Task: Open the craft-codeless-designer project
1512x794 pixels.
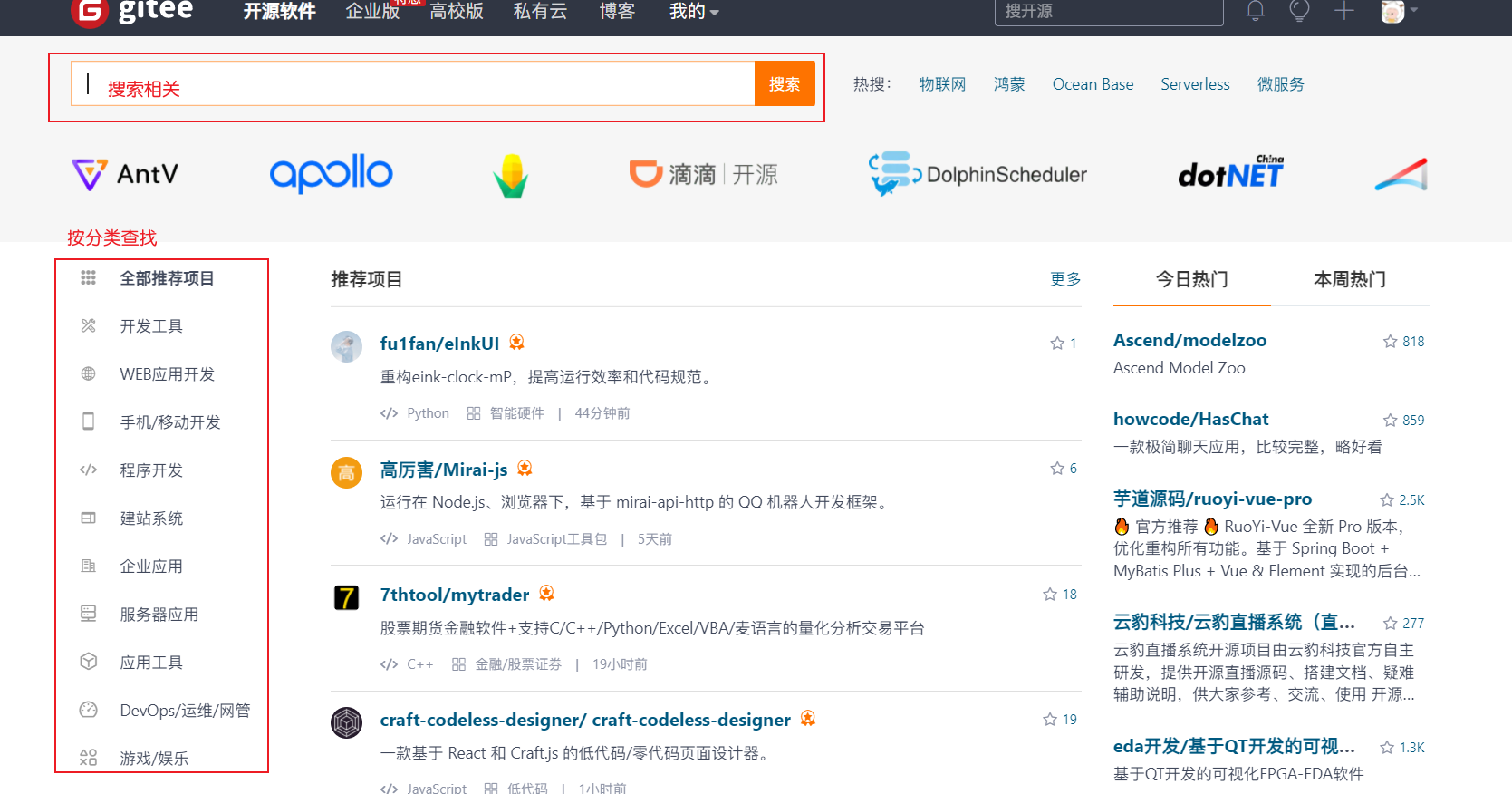Action: pyautogui.click(x=585, y=720)
